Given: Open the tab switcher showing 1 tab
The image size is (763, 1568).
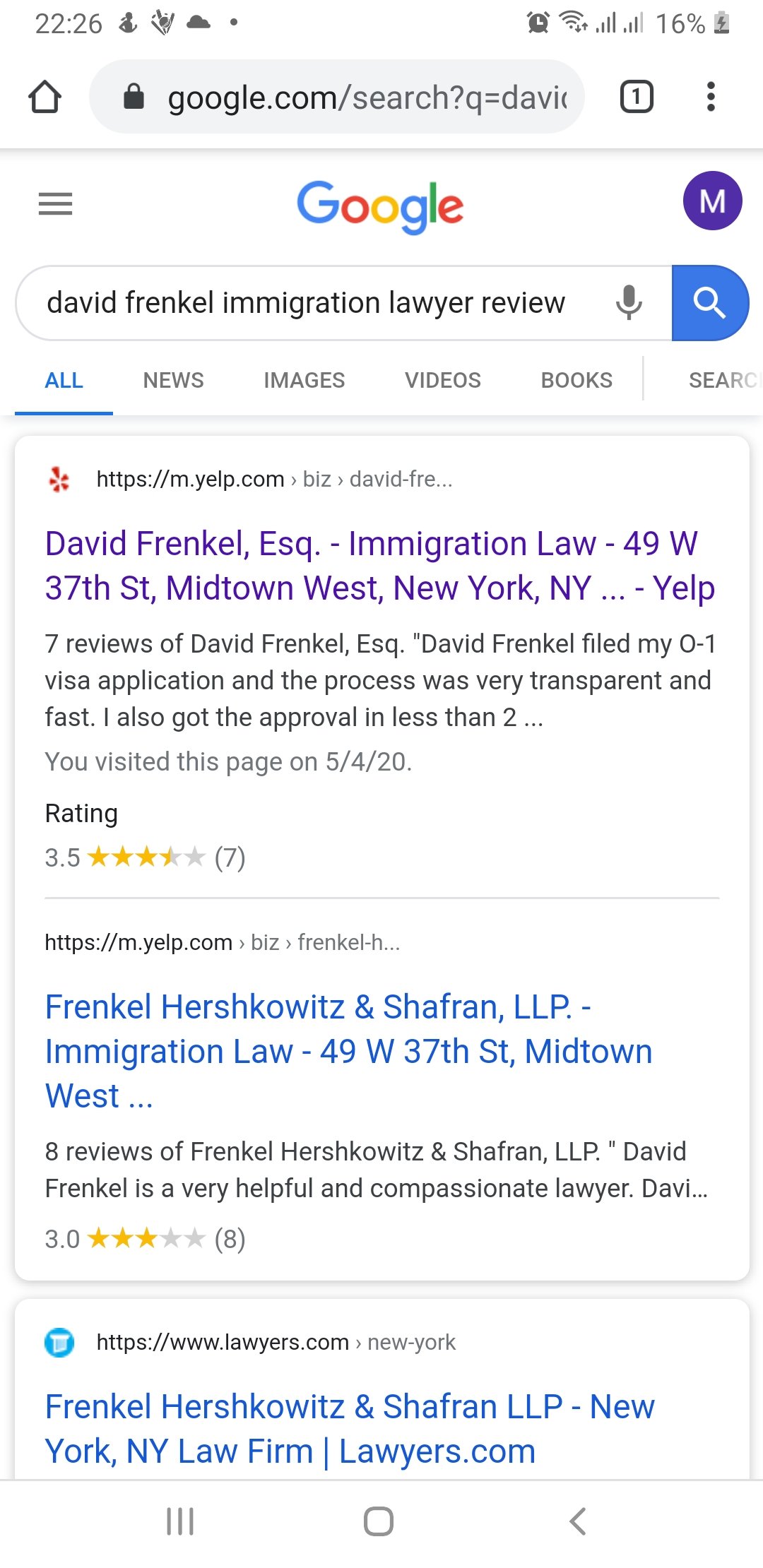Looking at the screenshot, I should [637, 97].
